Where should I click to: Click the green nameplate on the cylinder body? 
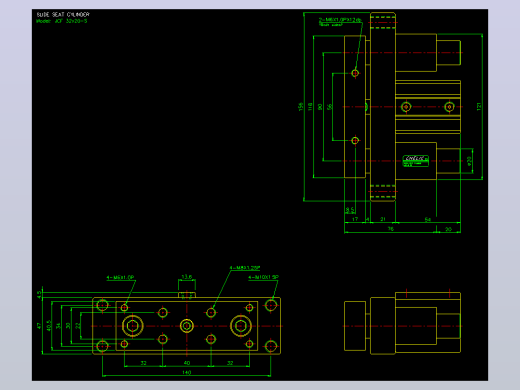(x=416, y=161)
